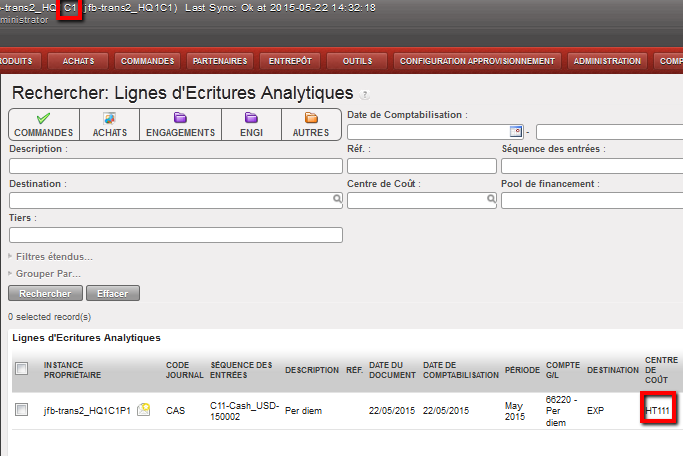Open the note icon beside jfb-trans2_HQ1C1P1
The width and height of the screenshot is (683, 456).
[144, 410]
